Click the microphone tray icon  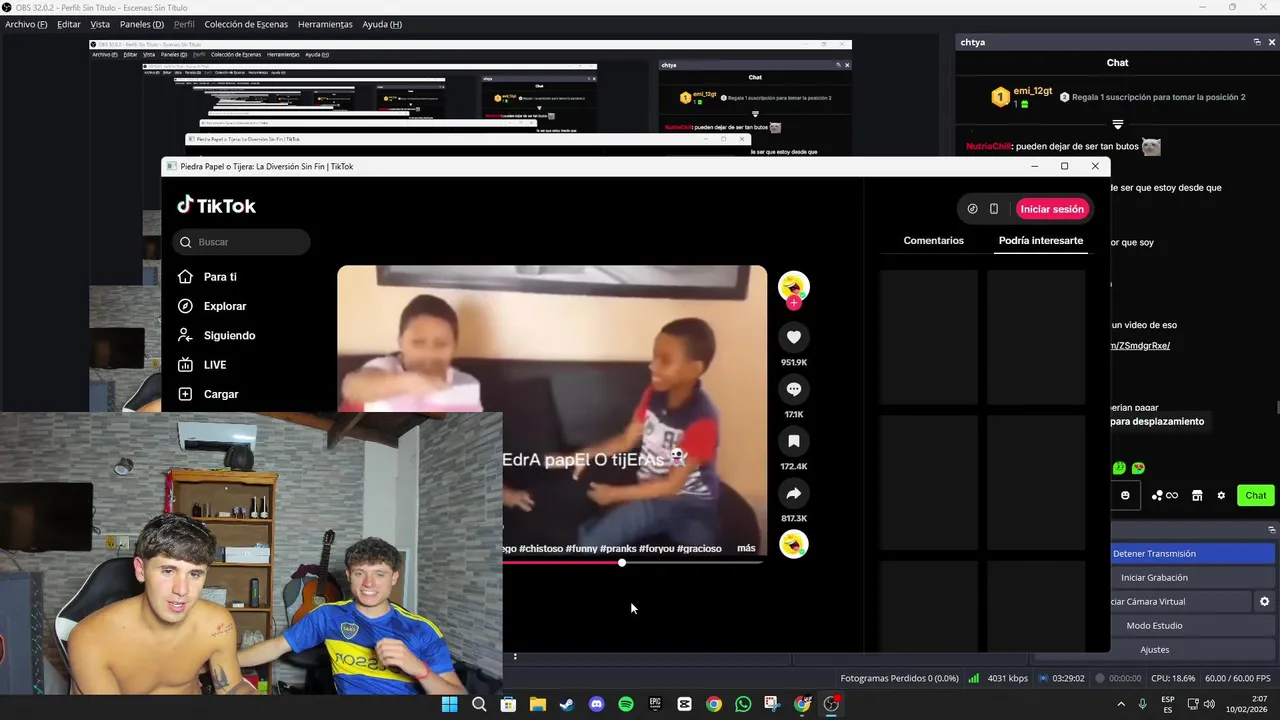[x=1143, y=704]
